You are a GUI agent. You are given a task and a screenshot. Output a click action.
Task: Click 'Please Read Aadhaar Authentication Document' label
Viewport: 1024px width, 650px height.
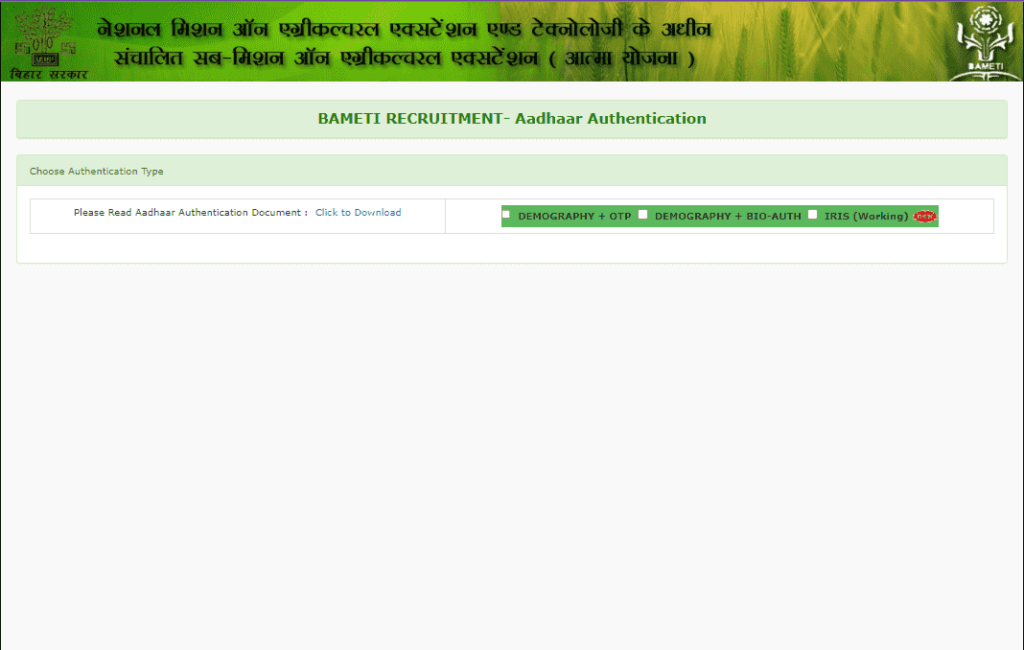tap(190, 213)
